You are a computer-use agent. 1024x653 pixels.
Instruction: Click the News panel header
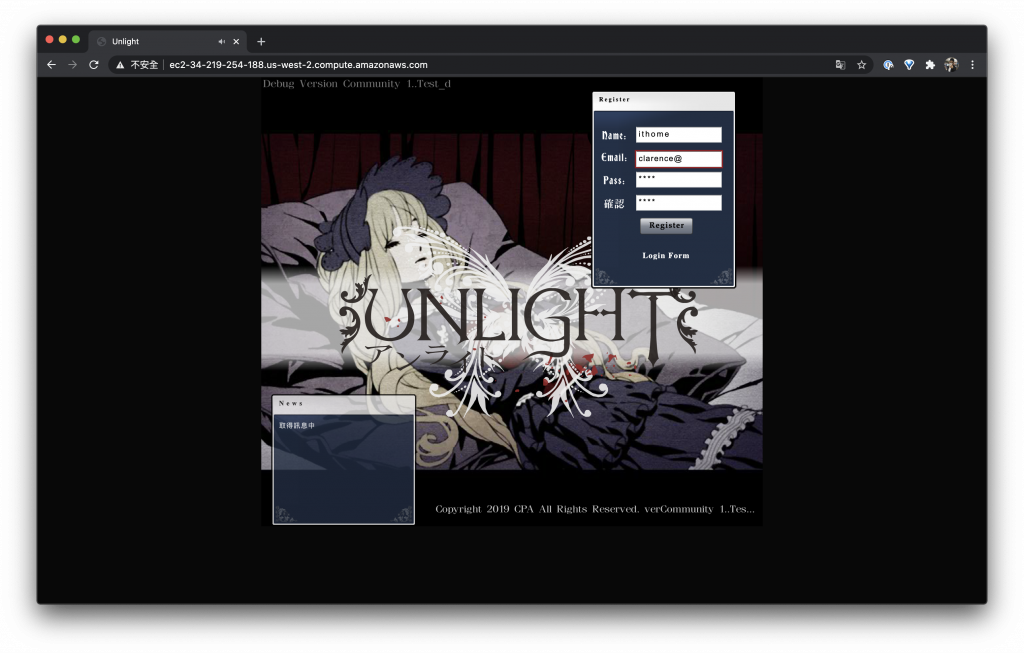pyautogui.click(x=344, y=404)
